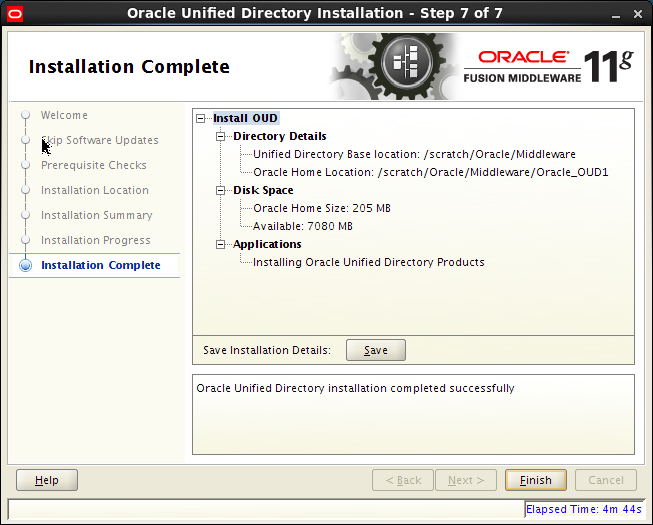Select the Installation Location step
Viewport: 653px width, 525px height.
[95, 190]
